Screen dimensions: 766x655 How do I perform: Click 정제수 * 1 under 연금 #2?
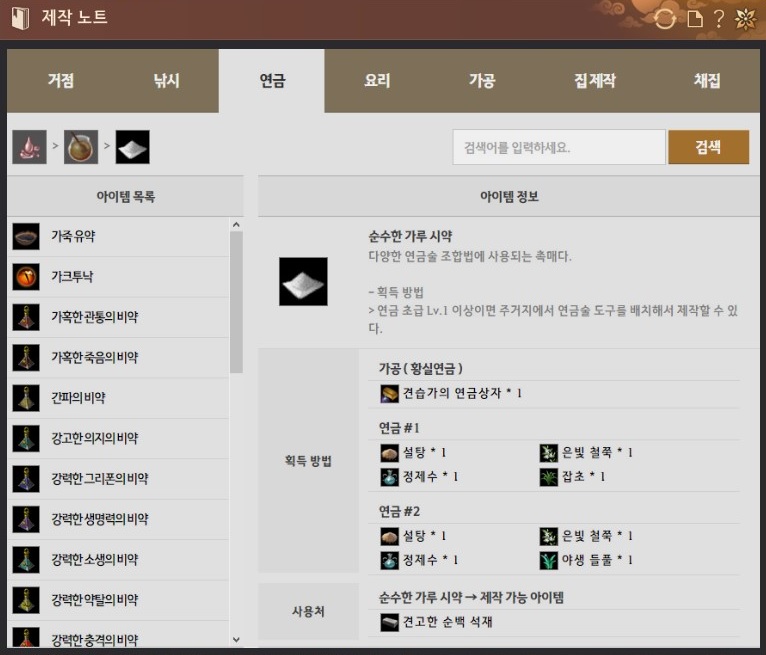pyautogui.click(x=430, y=560)
